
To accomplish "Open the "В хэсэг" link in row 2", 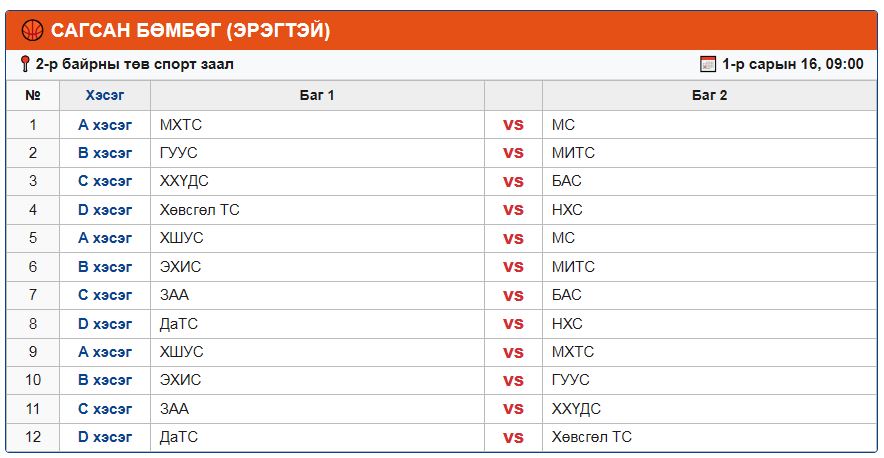I will click(105, 153).
